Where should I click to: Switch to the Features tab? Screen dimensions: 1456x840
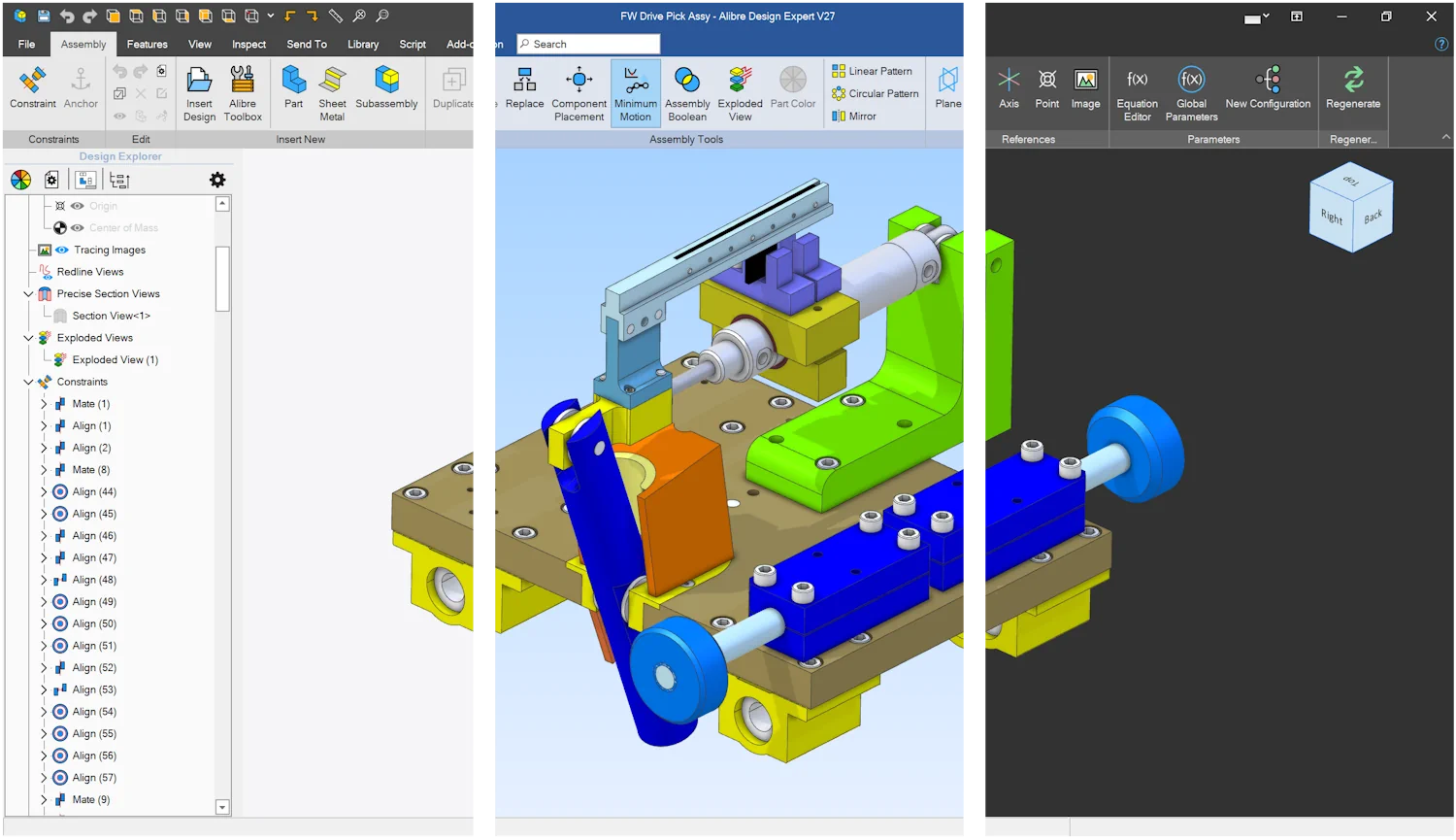[147, 44]
